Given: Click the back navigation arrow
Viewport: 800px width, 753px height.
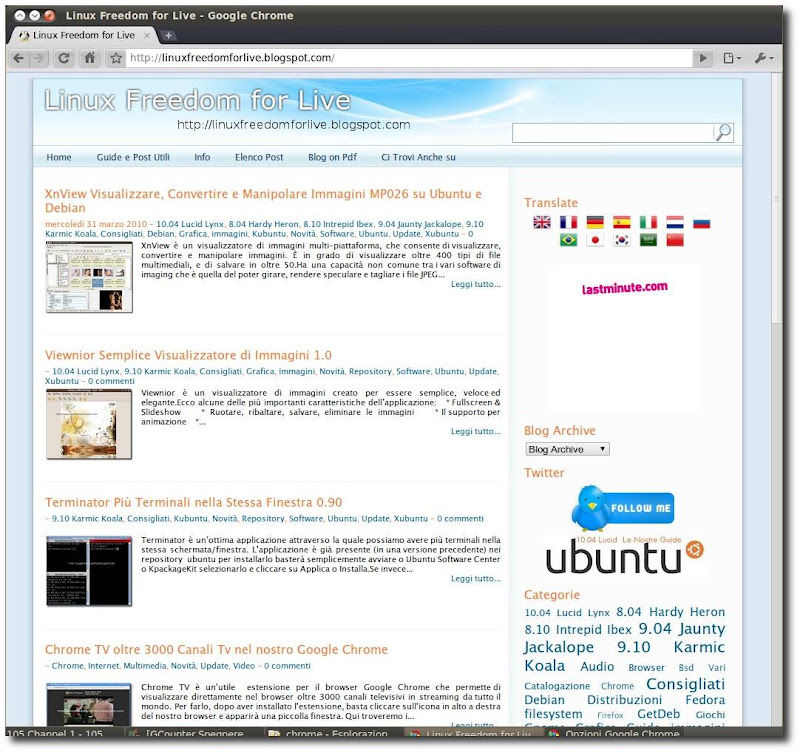Looking at the screenshot, I should point(16,58).
